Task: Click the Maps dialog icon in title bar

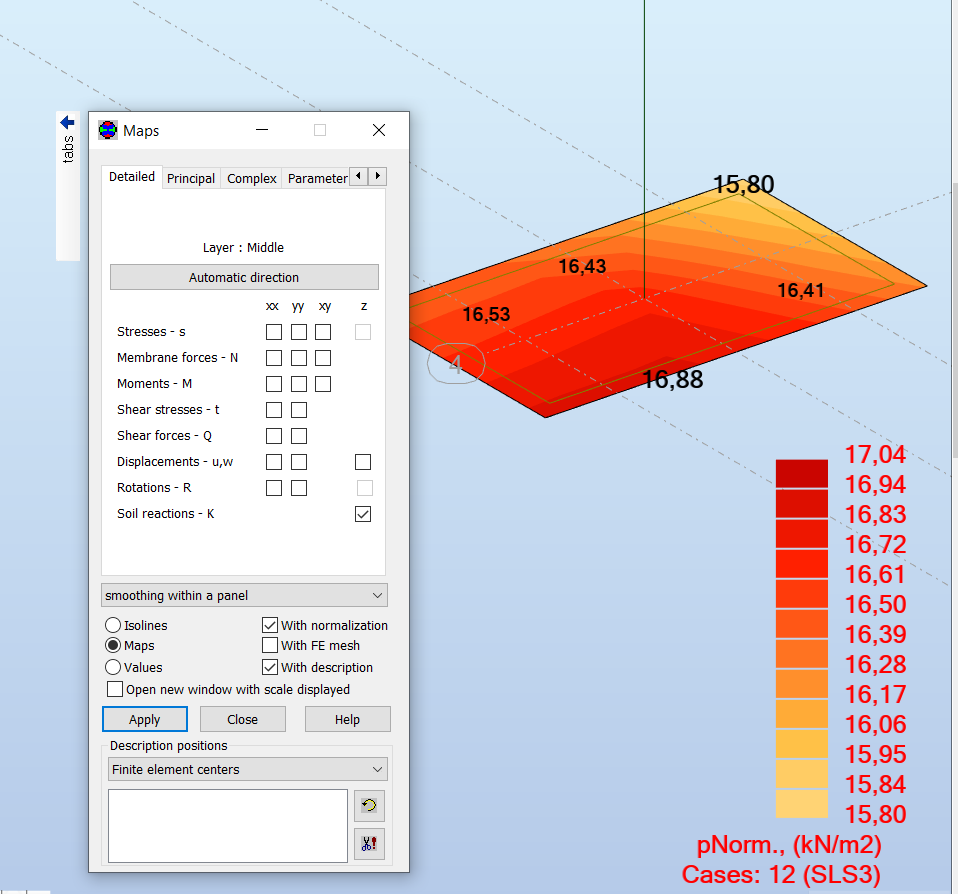Action: pos(107,130)
